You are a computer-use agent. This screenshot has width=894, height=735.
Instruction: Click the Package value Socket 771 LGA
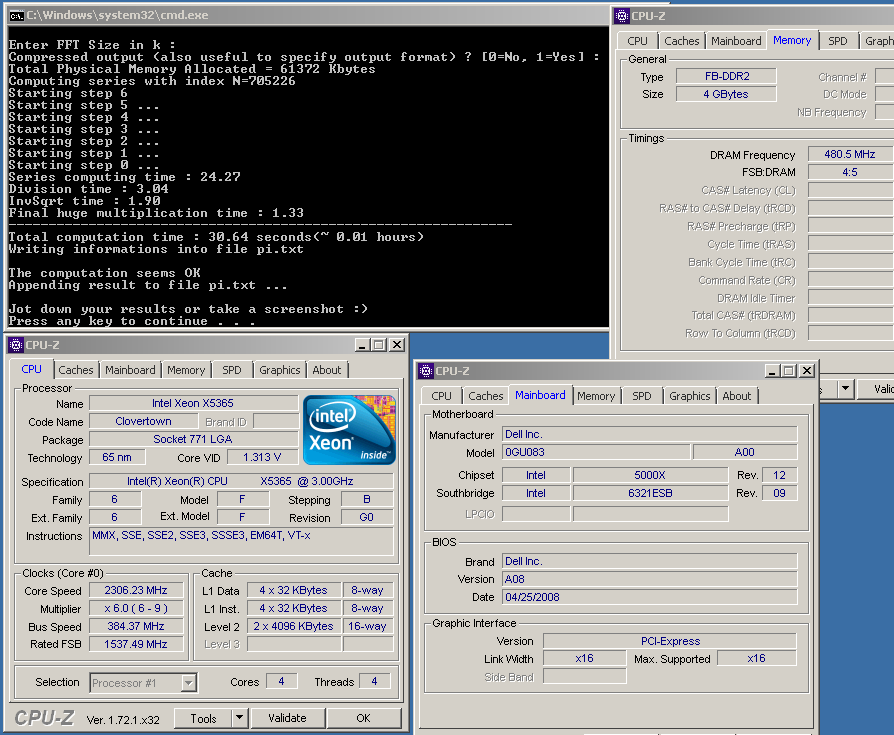pyautogui.click(x=193, y=439)
